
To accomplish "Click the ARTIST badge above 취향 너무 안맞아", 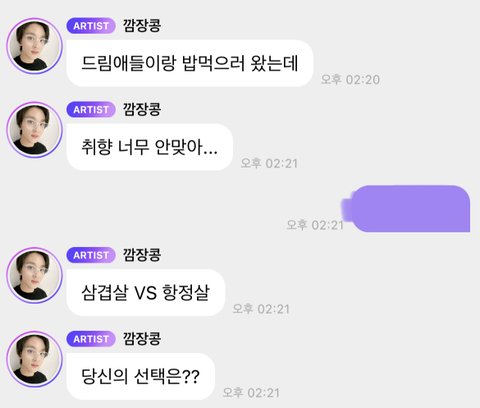I will [91, 110].
